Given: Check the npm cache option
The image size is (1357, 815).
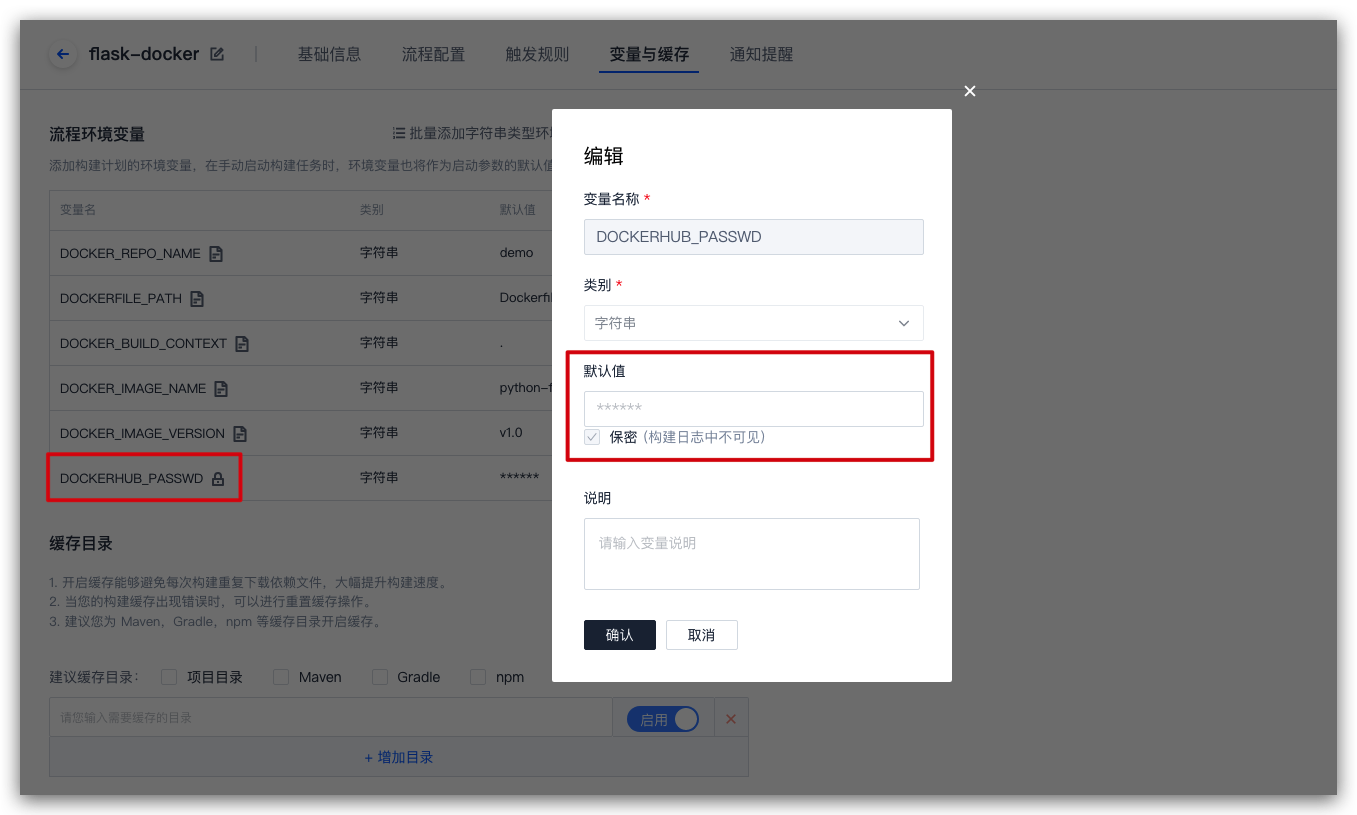Looking at the screenshot, I should 478,677.
